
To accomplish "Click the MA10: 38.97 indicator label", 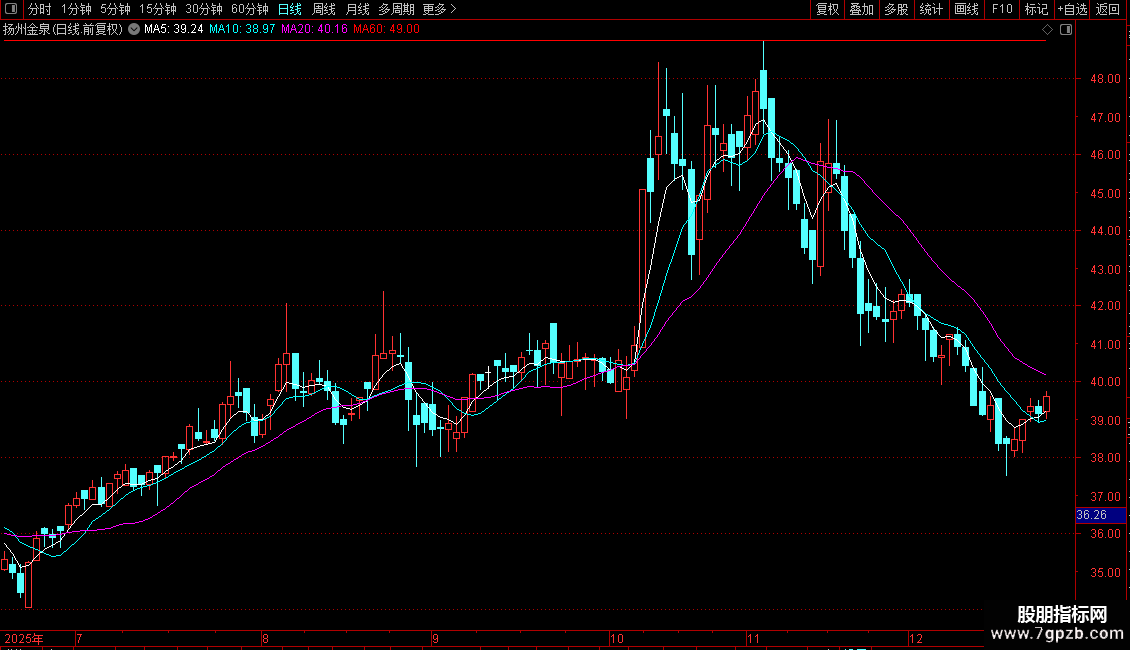I will [x=242, y=30].
